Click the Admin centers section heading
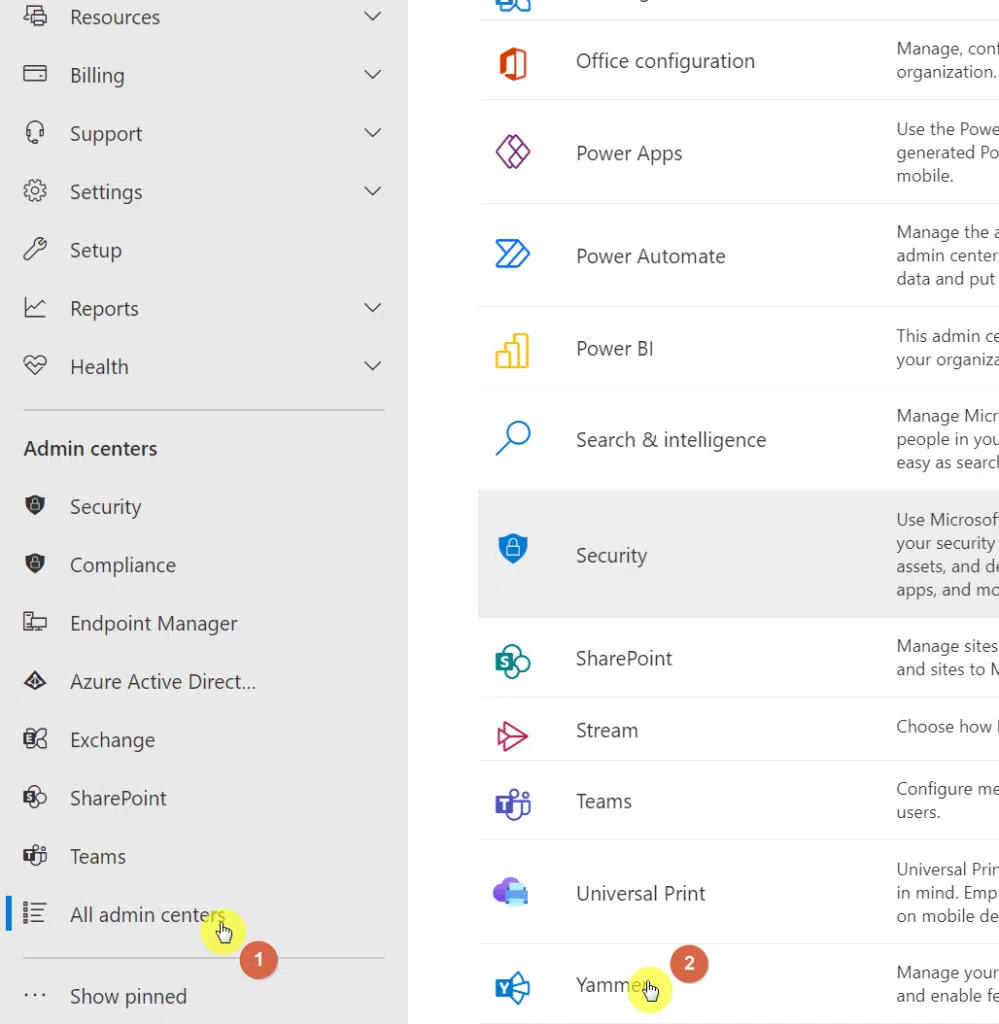 point(90,449)
